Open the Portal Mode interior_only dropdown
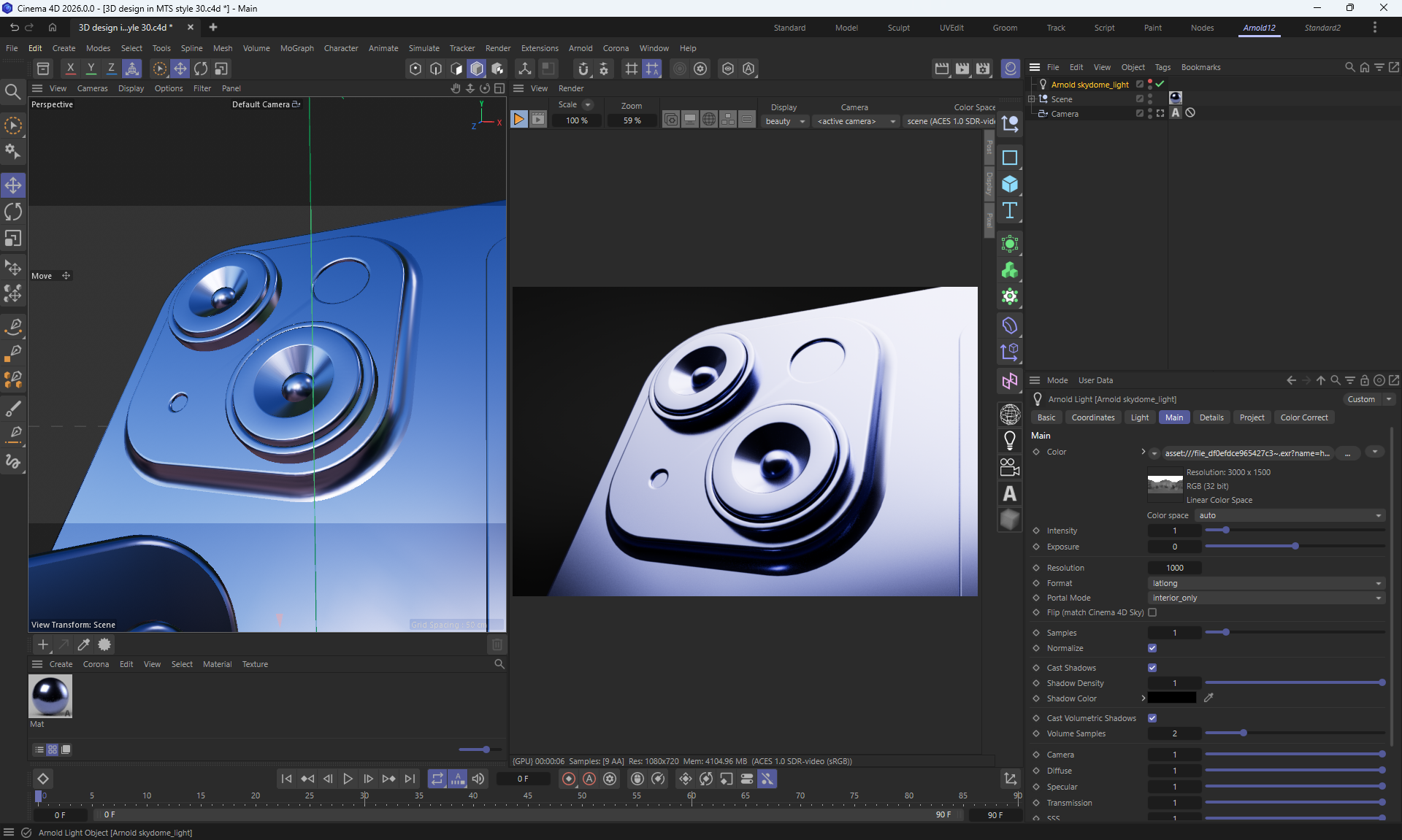 (1266, 598)
